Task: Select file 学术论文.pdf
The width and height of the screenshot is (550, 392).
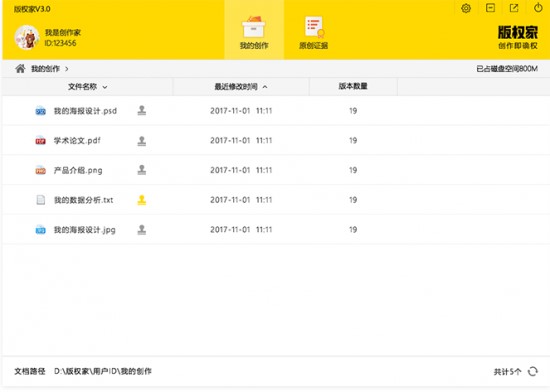Action: click(77, 141)
